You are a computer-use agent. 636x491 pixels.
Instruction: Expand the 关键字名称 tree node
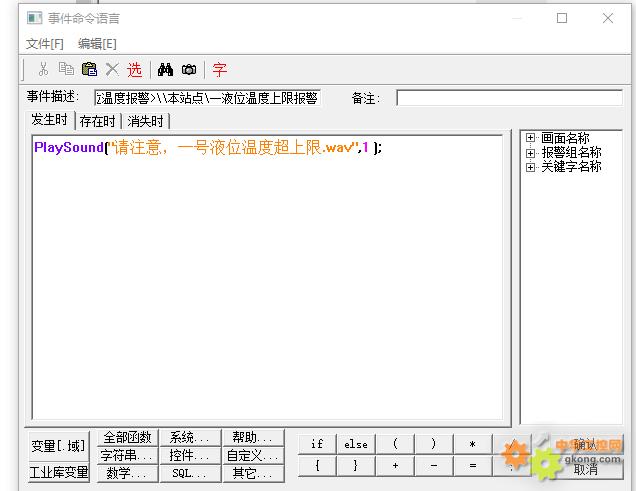coord(530,167)
